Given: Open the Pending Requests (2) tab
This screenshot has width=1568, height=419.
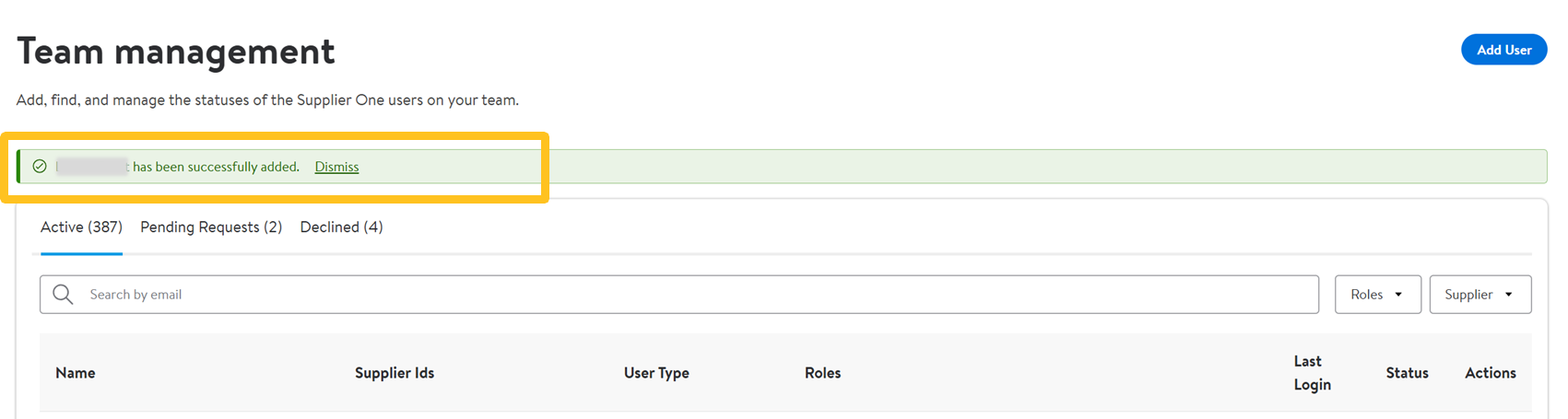Looking at the screenshot, I should pyautogui.click(x=211, y=227).
